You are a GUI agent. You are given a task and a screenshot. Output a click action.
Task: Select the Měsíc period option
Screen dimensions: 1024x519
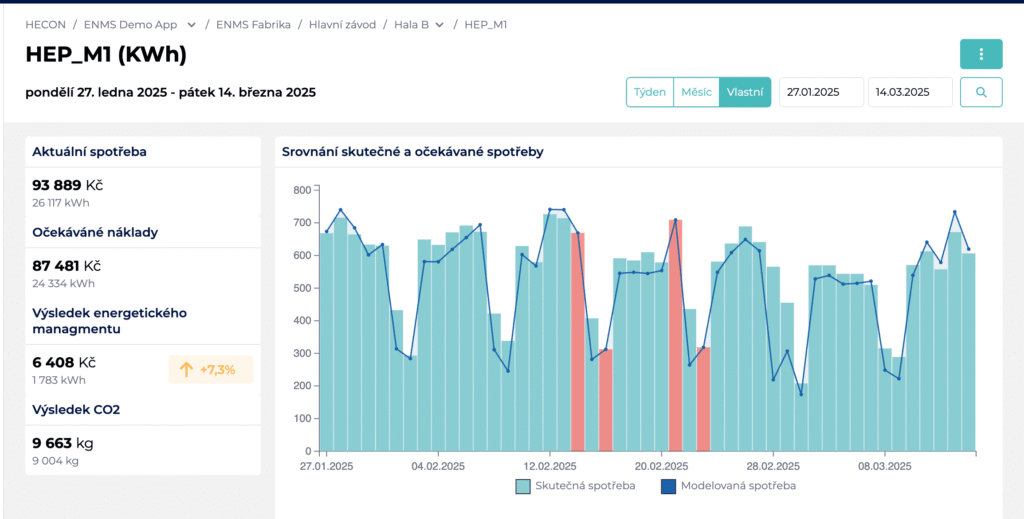[x=696, y=92]
